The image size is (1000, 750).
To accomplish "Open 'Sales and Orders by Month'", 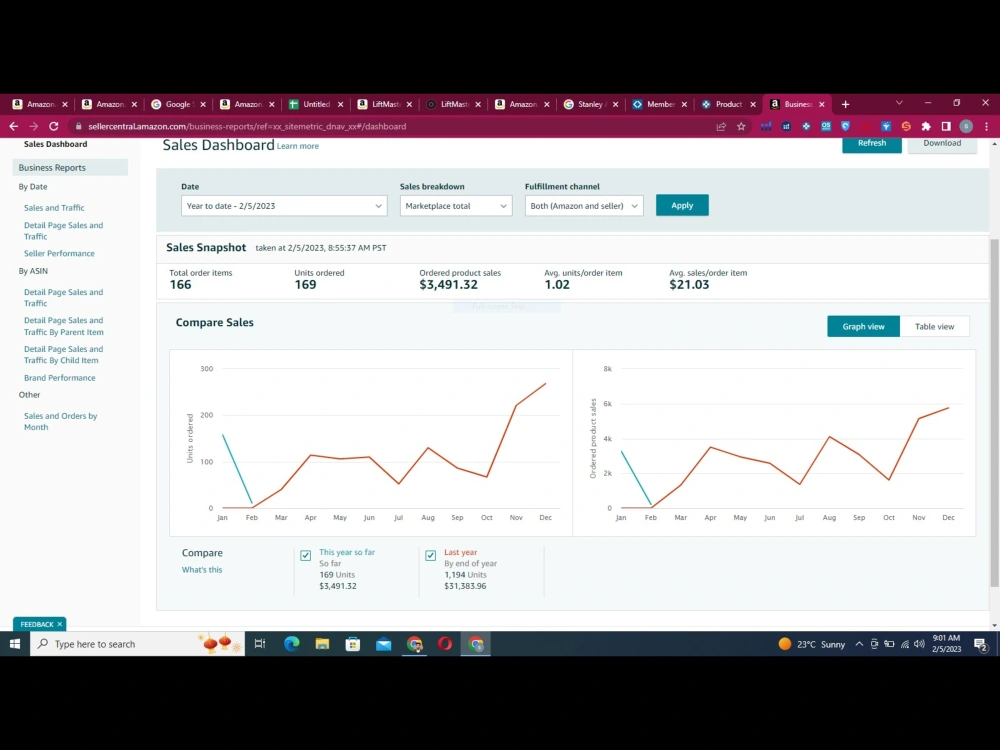I will (61, 422).
